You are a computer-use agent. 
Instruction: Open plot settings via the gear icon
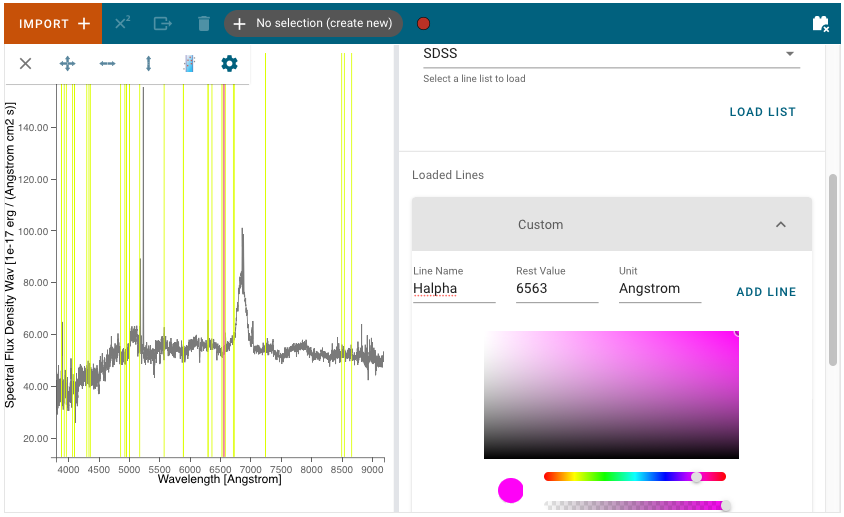pyautogui.click(x=229, y=64)
